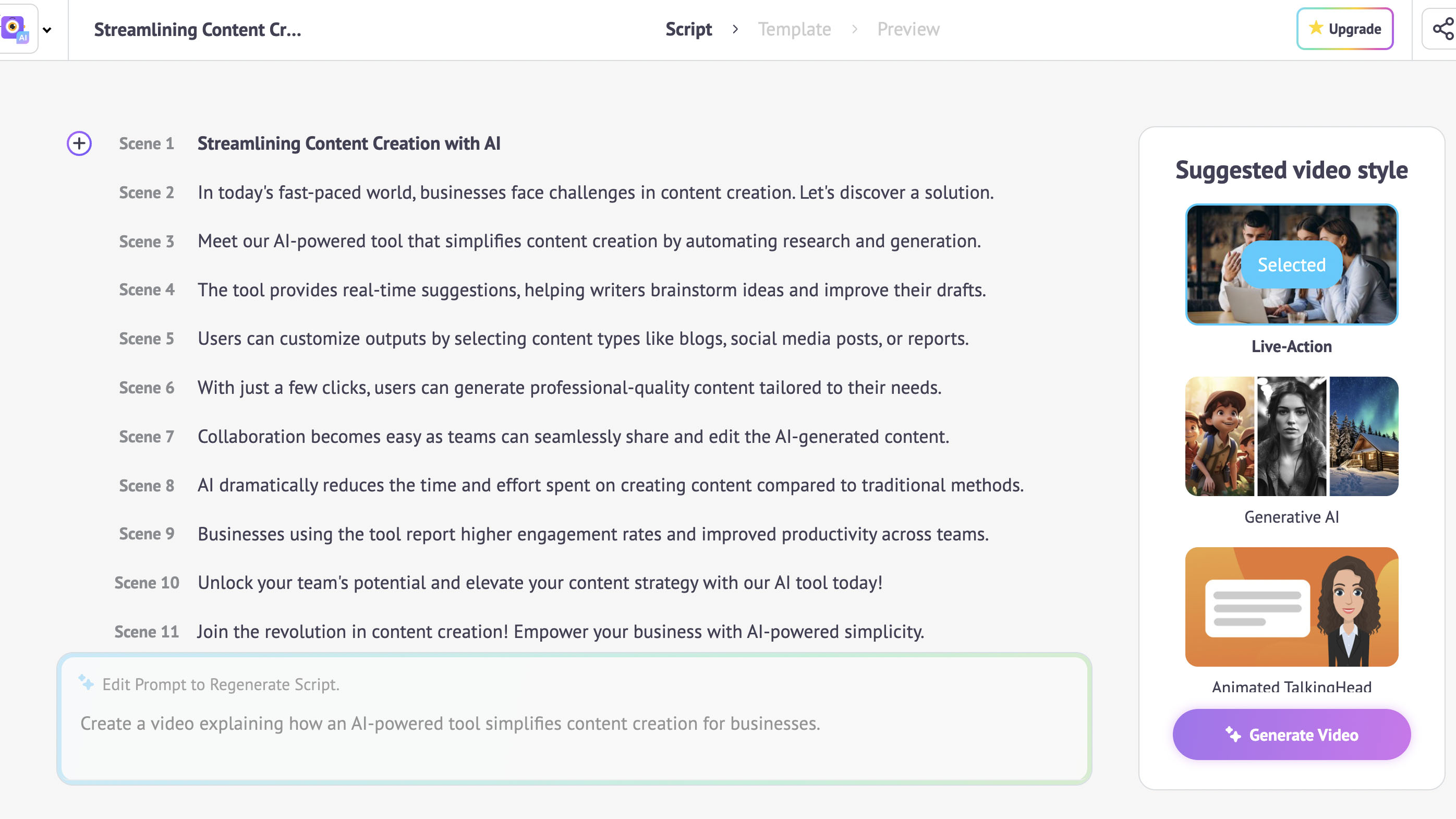Click the chevron after Script step
Image resolution: width=1456 pixels, height=819 pixels.
pos(735,29)
